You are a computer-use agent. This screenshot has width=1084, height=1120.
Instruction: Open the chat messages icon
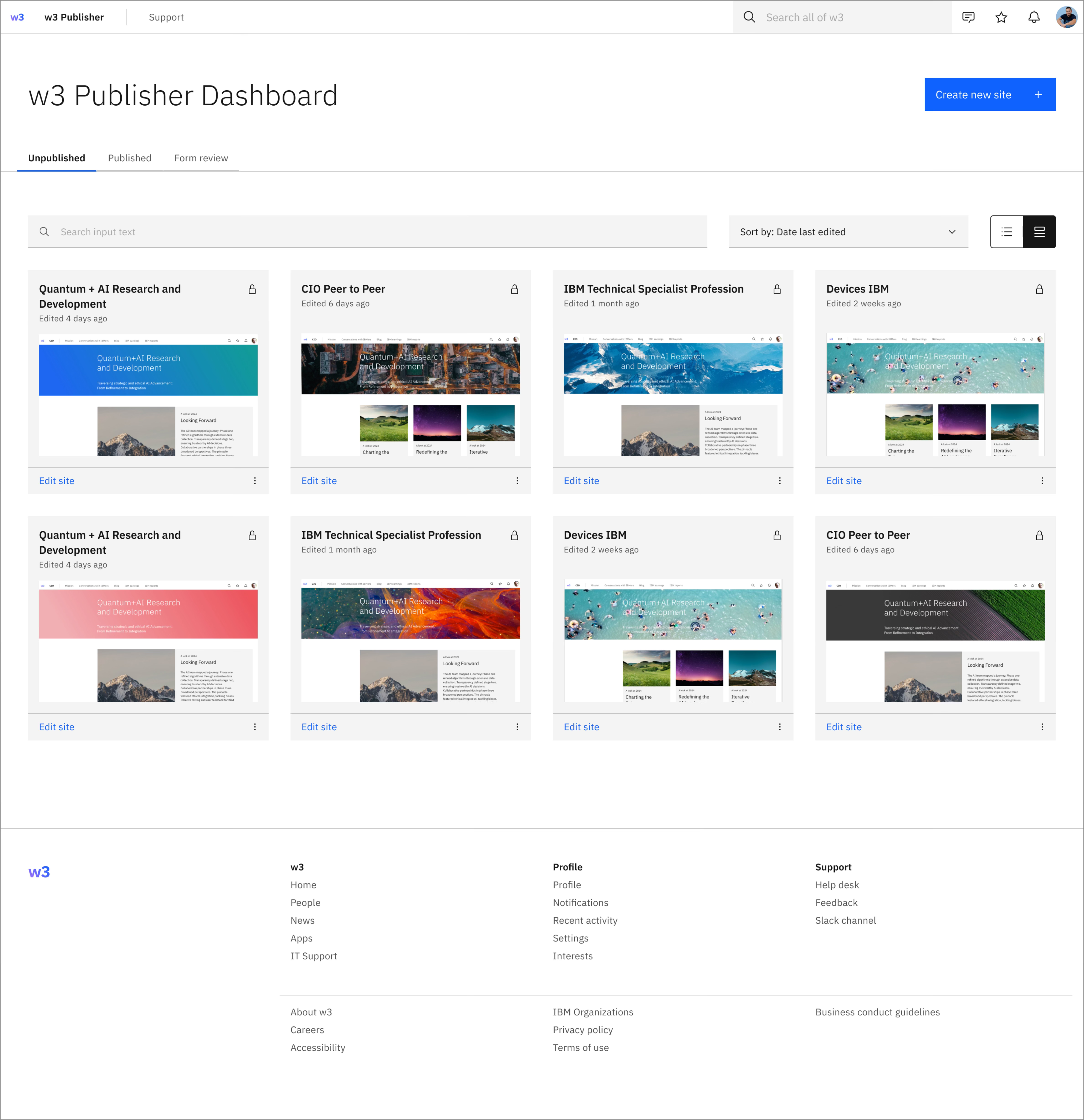tap(968, 17)
